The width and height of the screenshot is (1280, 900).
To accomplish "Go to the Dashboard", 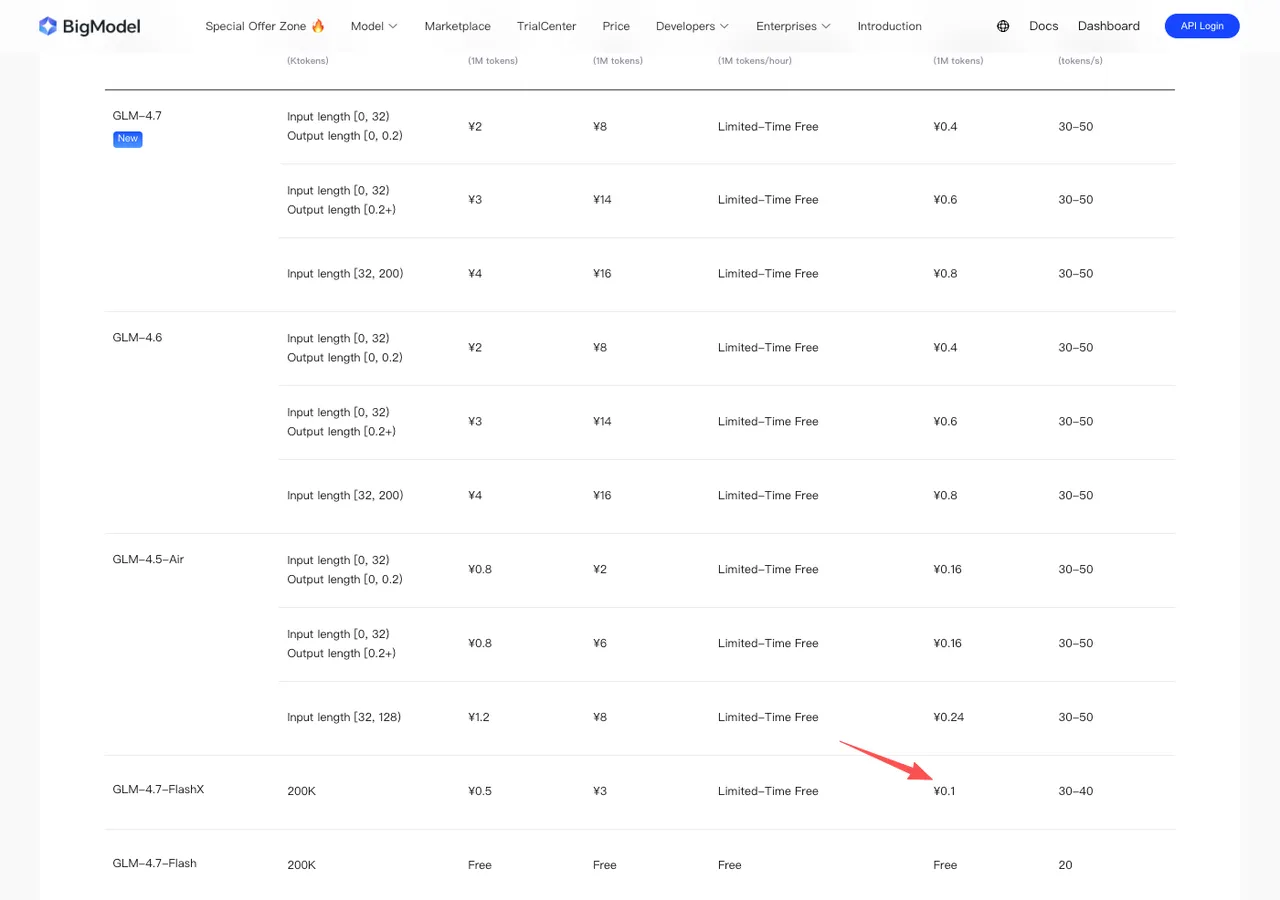I will tap(1108, 26).
